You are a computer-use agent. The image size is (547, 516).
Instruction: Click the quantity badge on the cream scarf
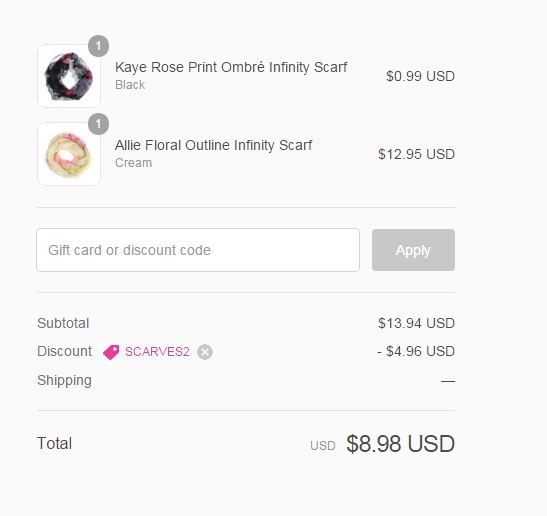click(x=98, y=124)
